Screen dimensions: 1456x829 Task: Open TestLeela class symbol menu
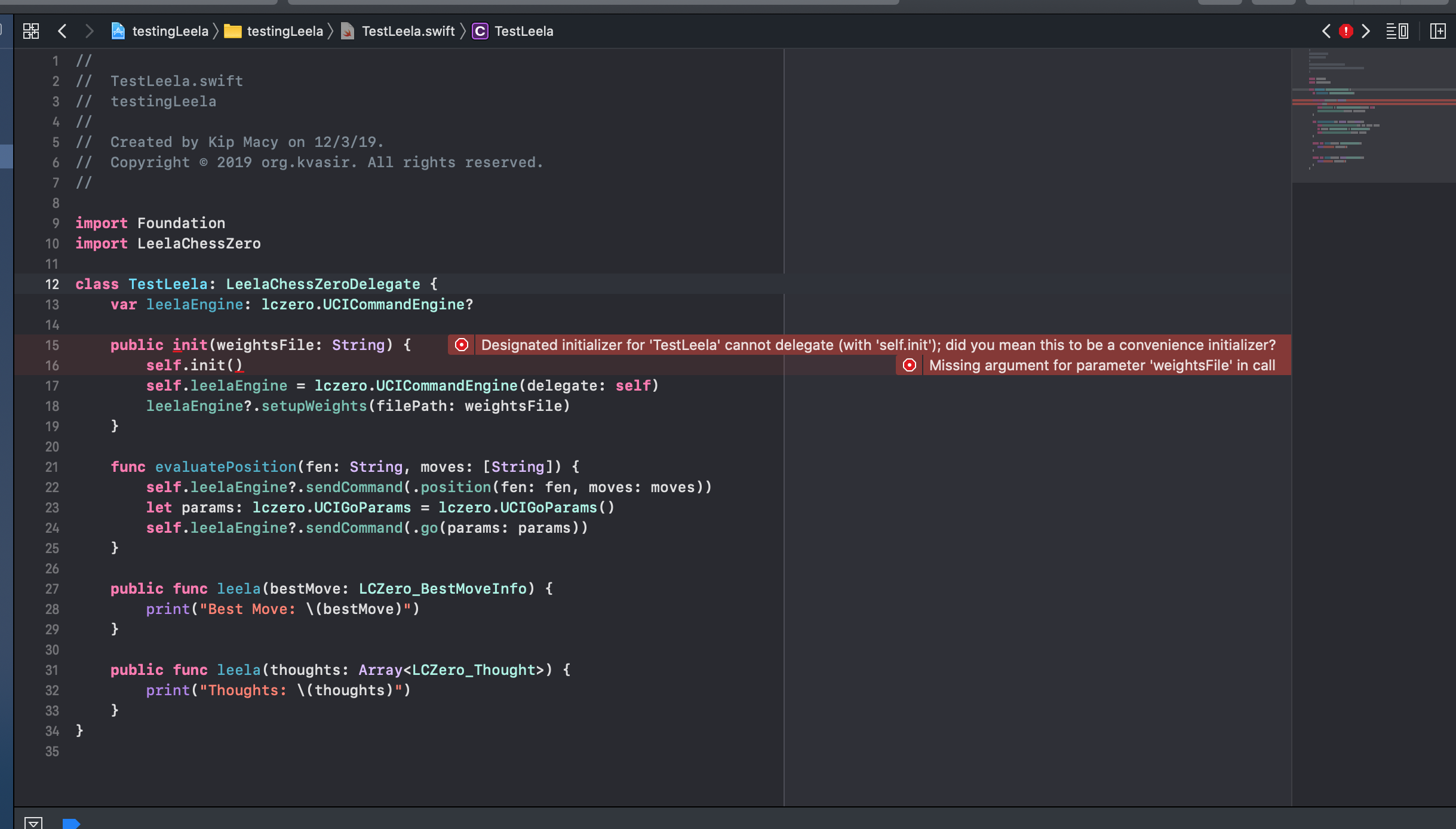523,31
